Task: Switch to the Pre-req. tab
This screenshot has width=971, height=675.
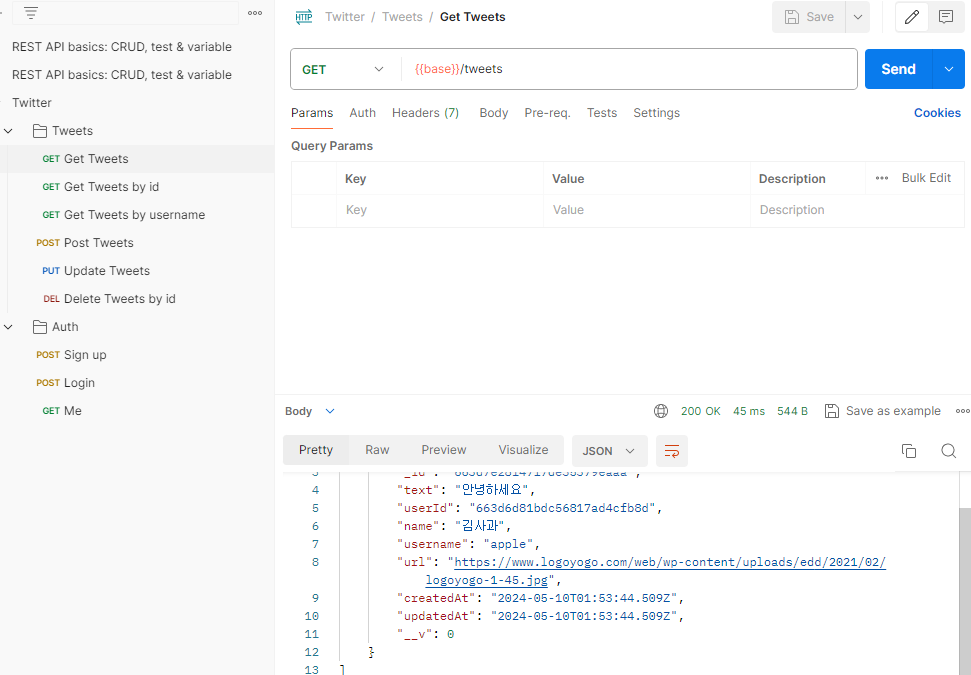Action: tap(547, 113)
